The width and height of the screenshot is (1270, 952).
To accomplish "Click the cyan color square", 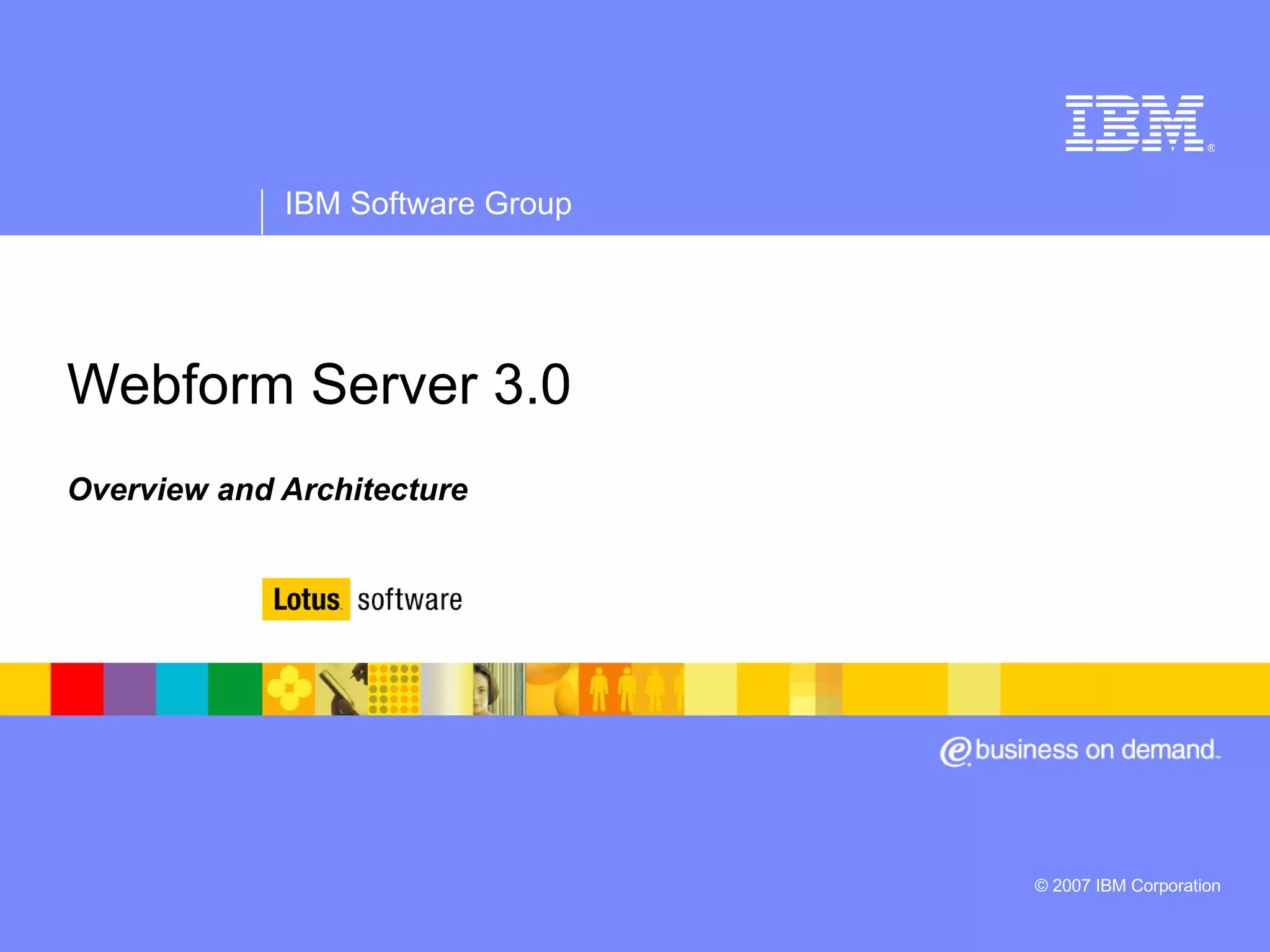I will tap(182, 689).
